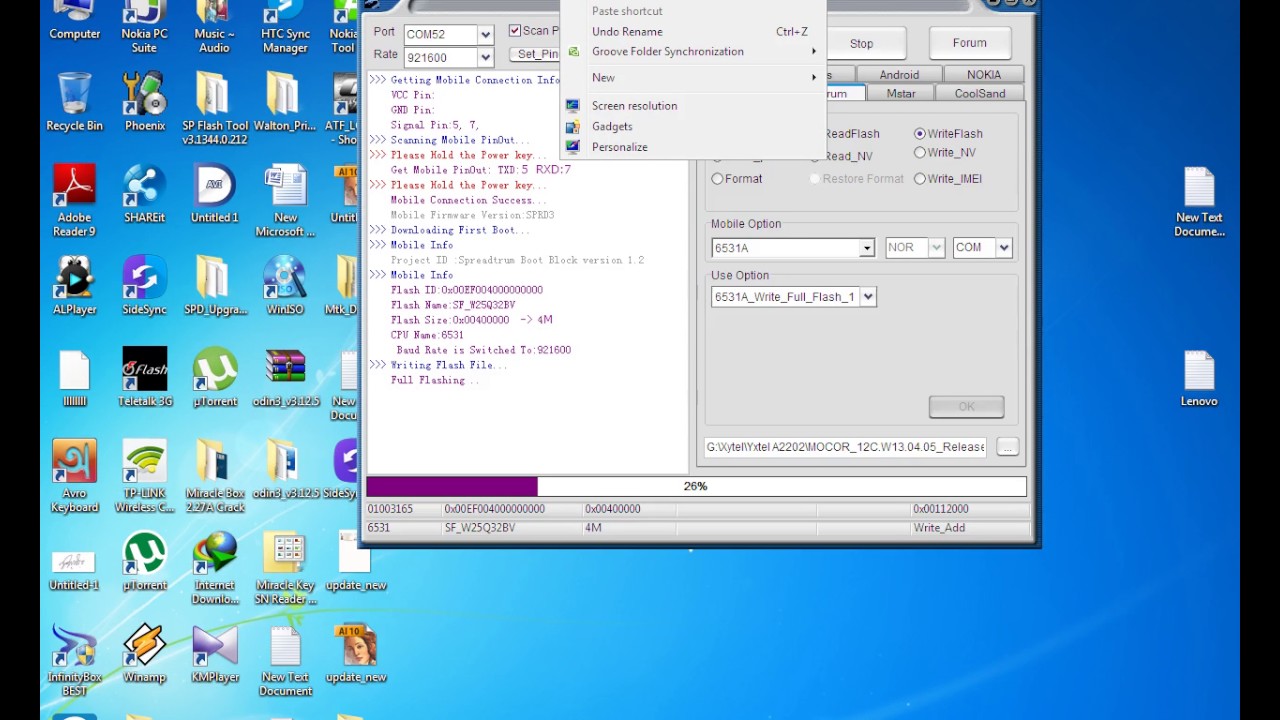Click the Set_Pin button

(x=537, y=54)
